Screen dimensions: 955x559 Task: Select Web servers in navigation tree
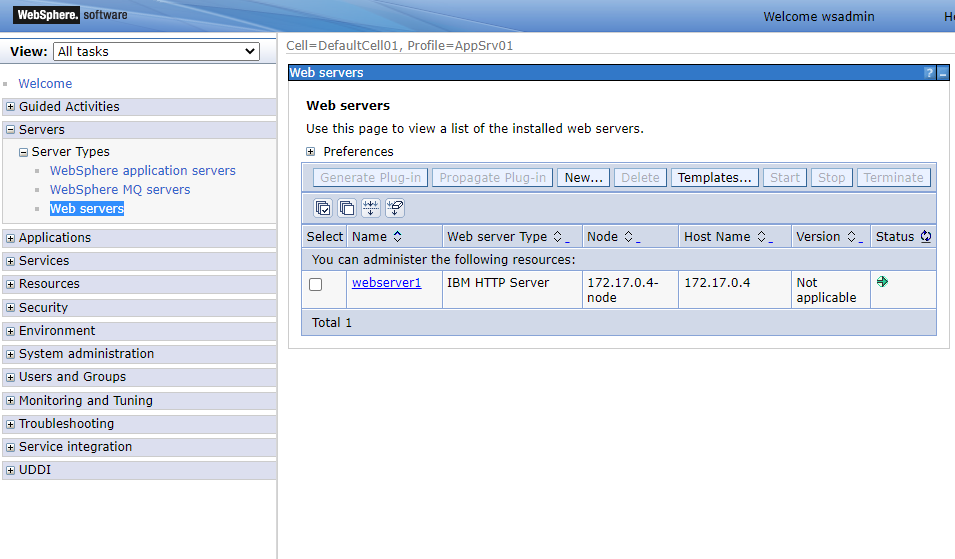click(x=86, y=208)
